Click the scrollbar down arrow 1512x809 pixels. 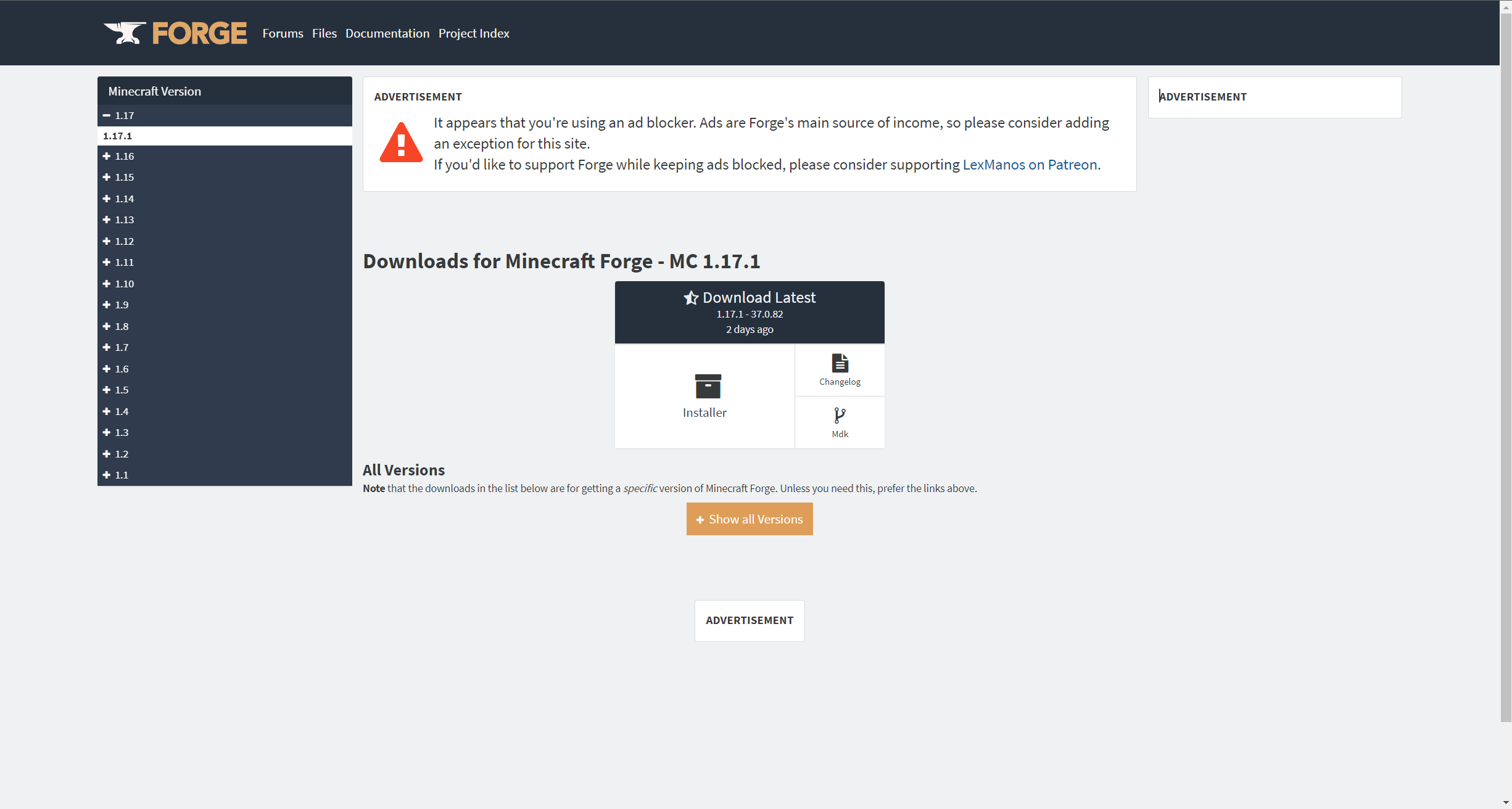point(1506,803)
